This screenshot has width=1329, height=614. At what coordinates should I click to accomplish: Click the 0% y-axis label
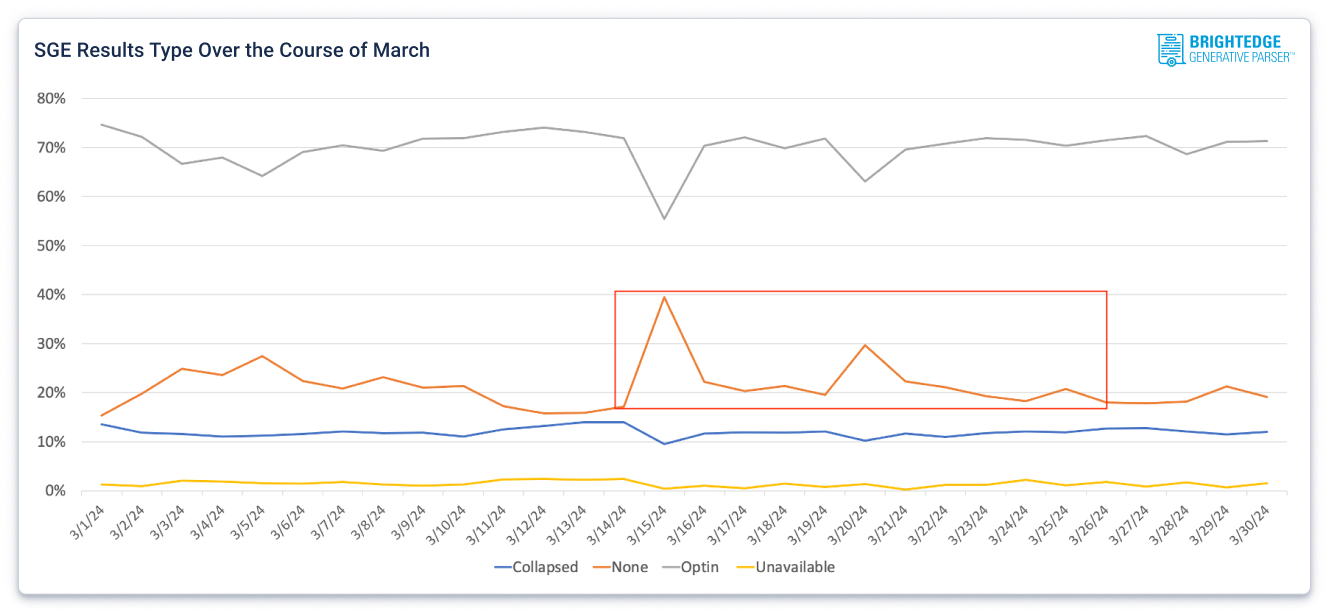coord(54,491)
